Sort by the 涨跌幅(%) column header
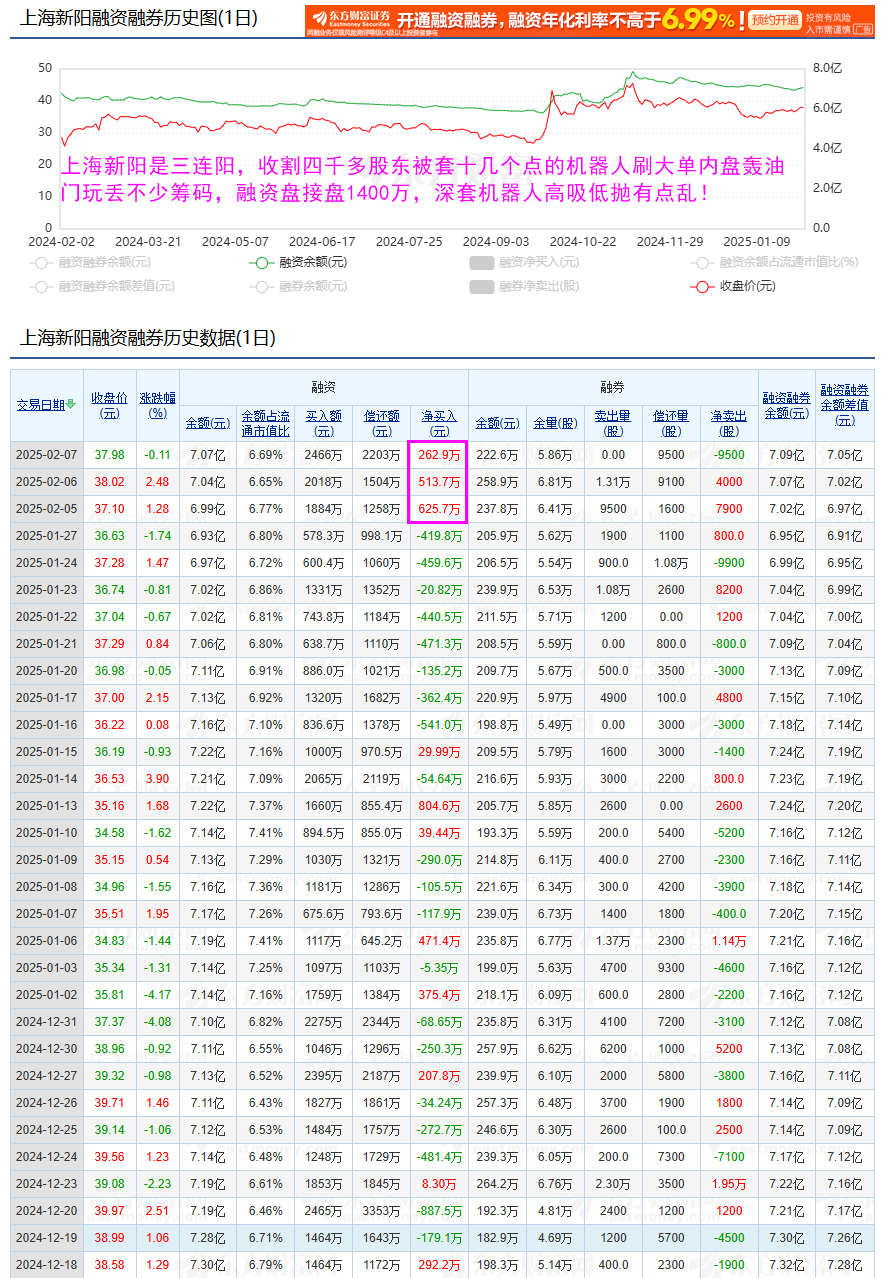Viewport: 883px width, 1278px height. pyautogui.click(x=157, y=405)
